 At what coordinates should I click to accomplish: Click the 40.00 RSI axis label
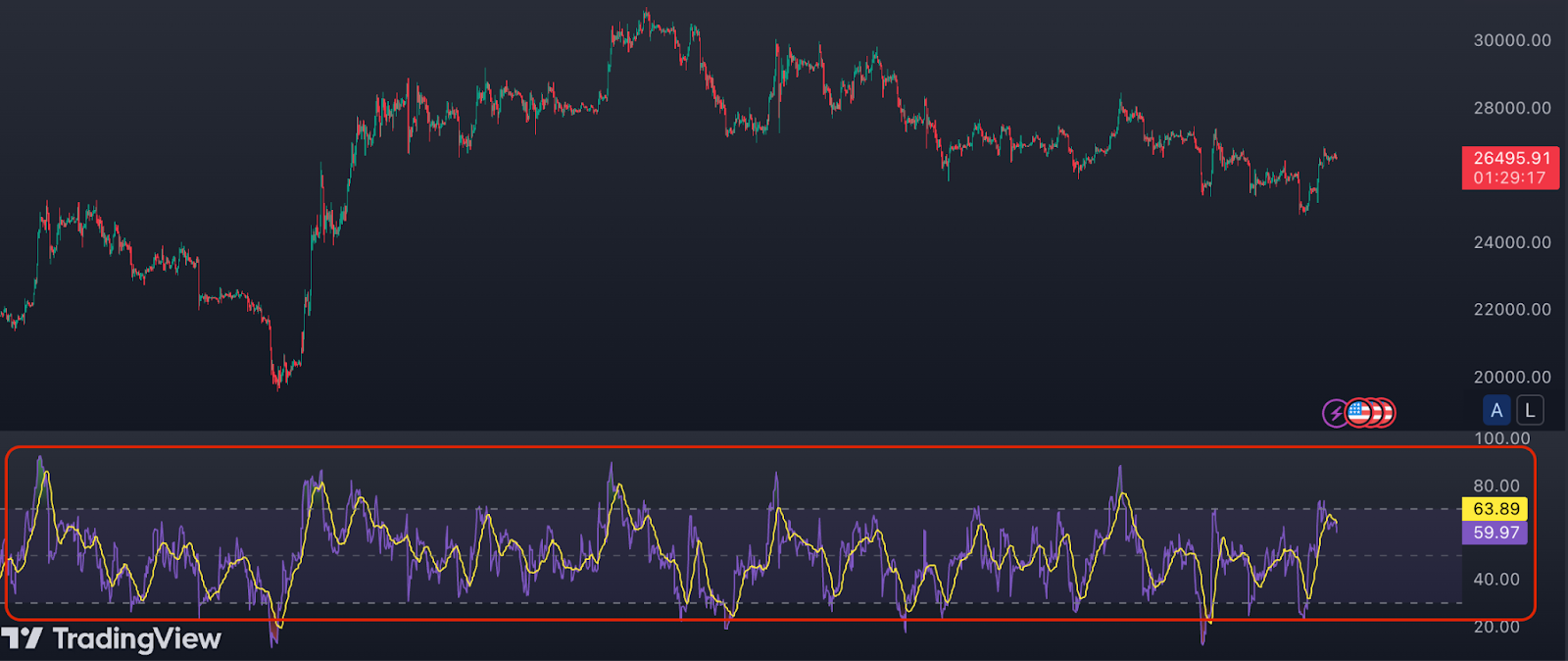coord(1496,580)
